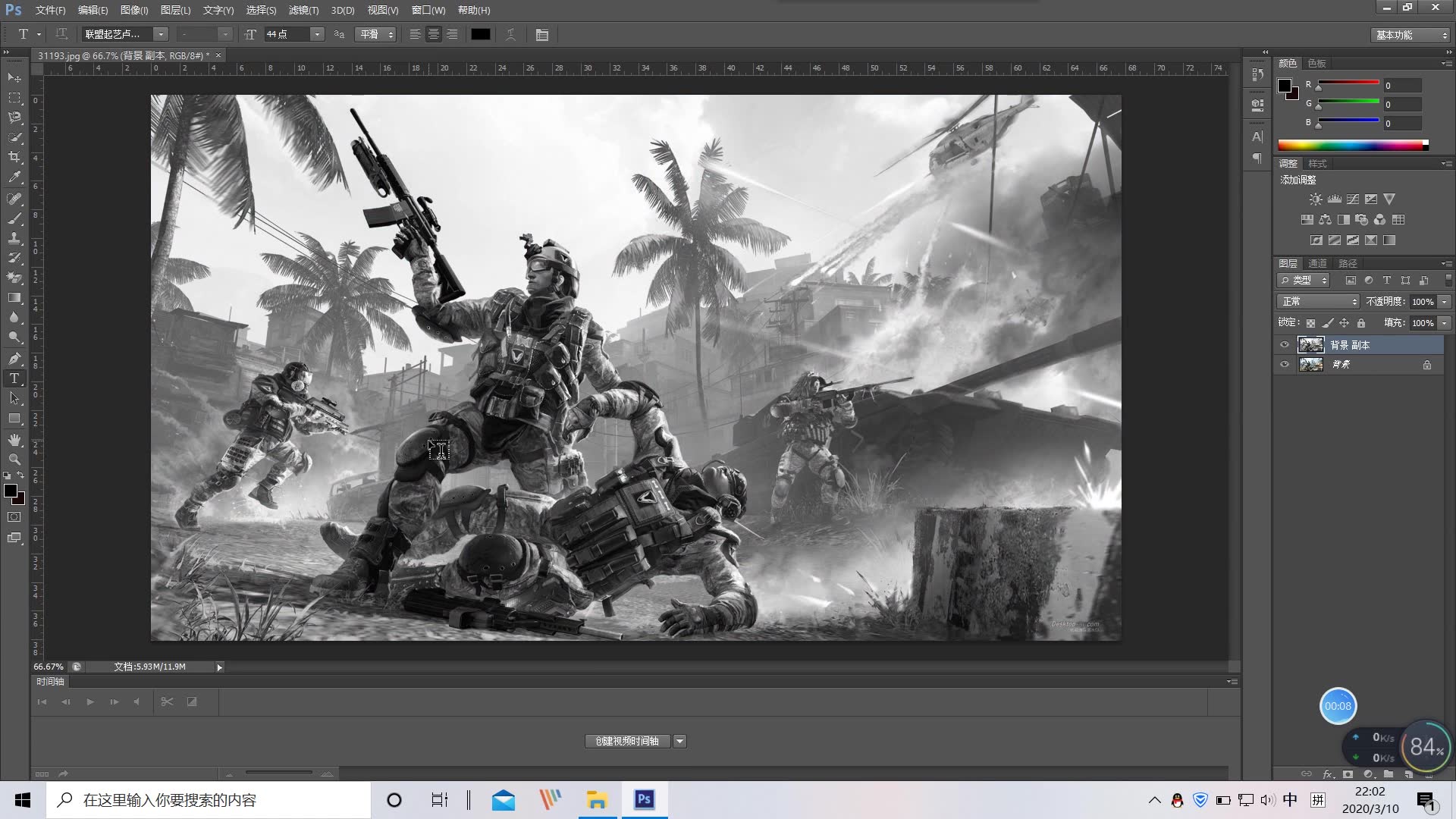Click the 创建视频时间轴 button

pyautogui.click(x=627, y=741)
